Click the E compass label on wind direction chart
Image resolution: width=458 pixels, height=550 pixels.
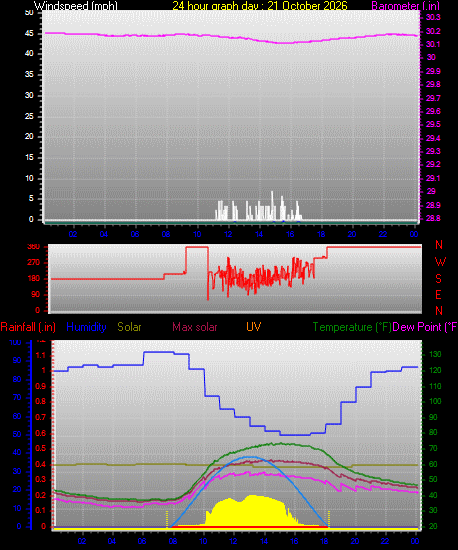pyautogui.click(x=438, y=295)
